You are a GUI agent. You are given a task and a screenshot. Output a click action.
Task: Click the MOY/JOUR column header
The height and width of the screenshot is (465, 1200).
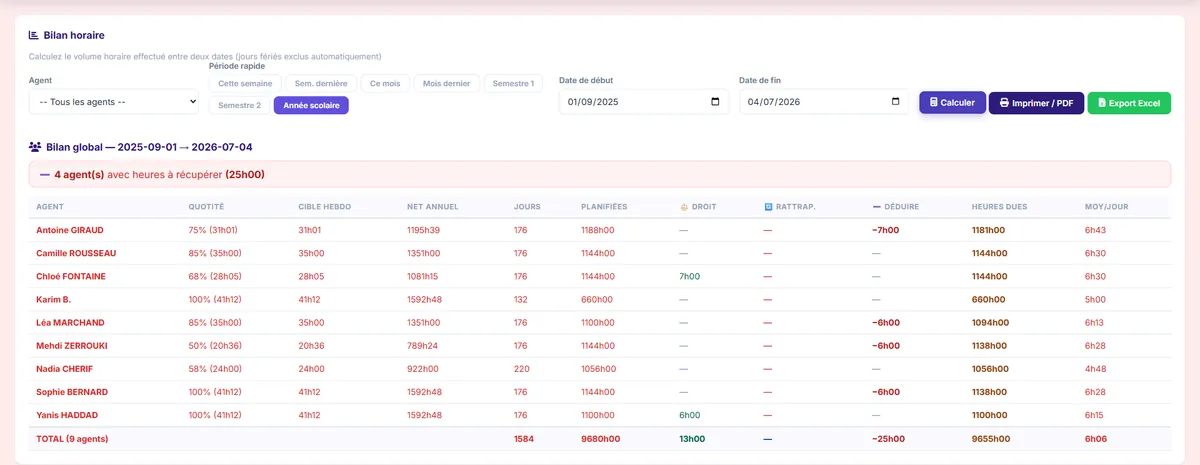(x=1107, y=207)
